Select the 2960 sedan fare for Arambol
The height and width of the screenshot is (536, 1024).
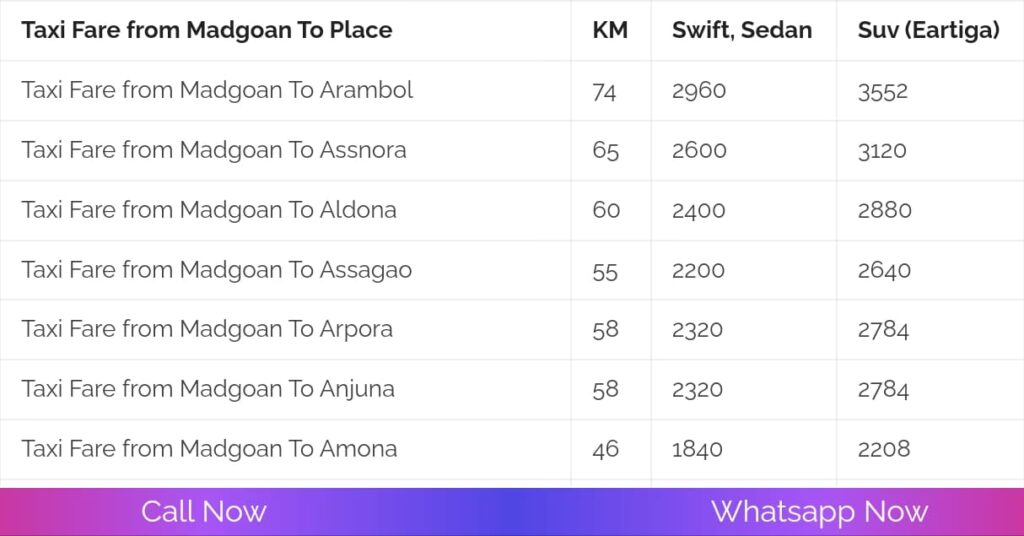click(699, 91)
